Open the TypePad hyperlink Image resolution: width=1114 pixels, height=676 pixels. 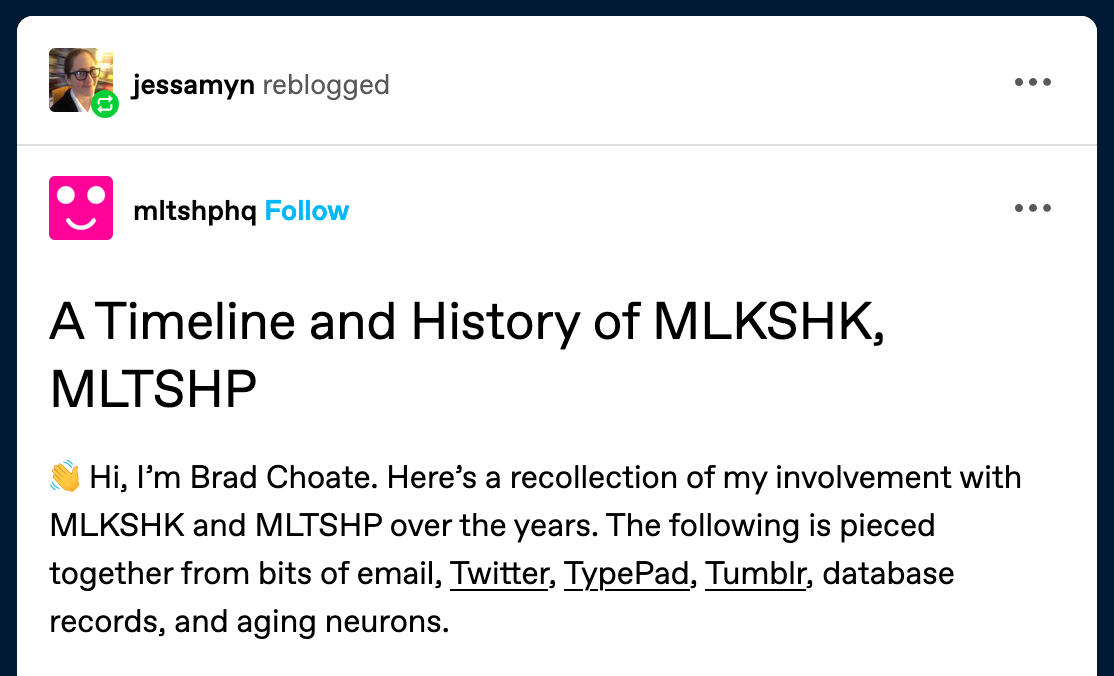pyautogui.click(x=627, y=575)
